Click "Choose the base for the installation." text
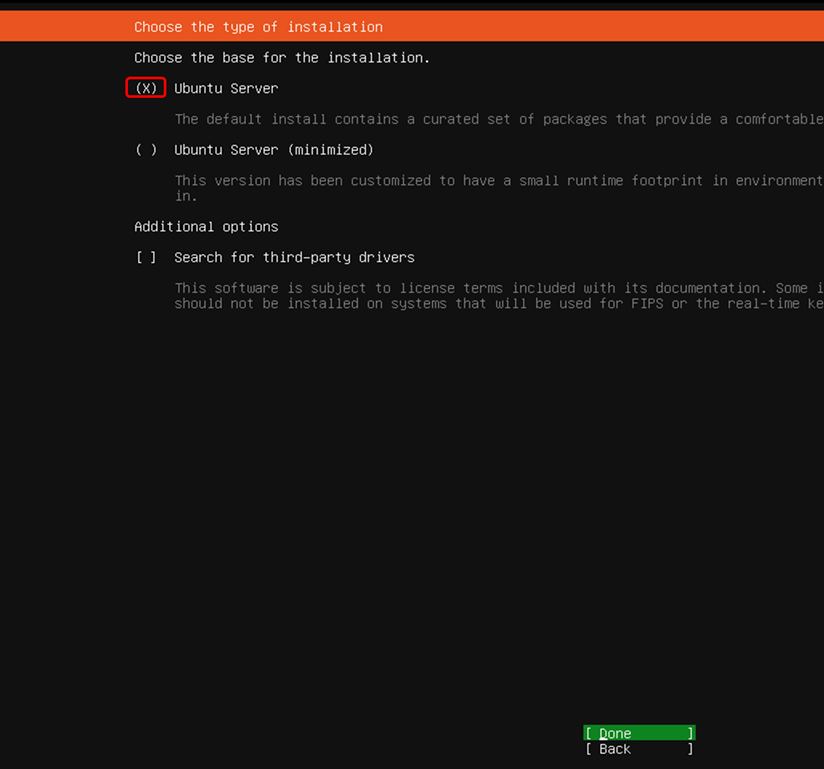 click(282, 57)
